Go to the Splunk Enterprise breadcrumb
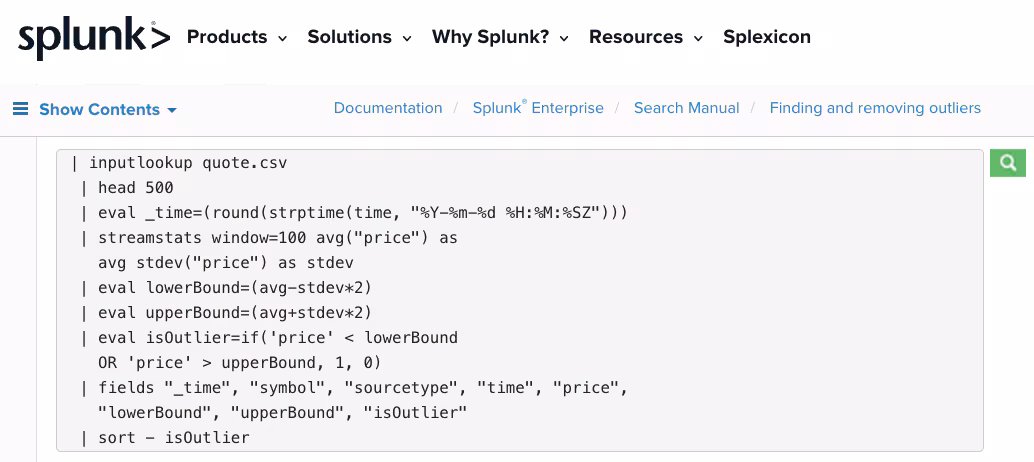 (x=538, y=108)
